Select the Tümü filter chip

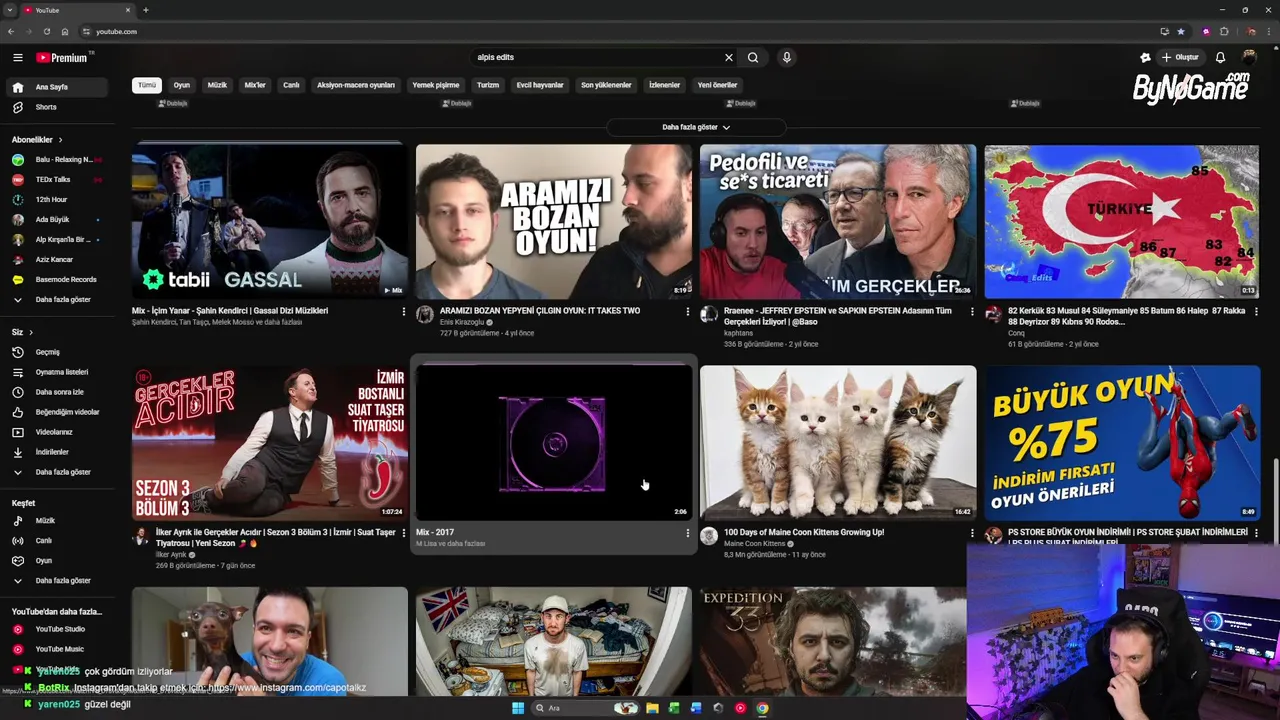point(147,85)
